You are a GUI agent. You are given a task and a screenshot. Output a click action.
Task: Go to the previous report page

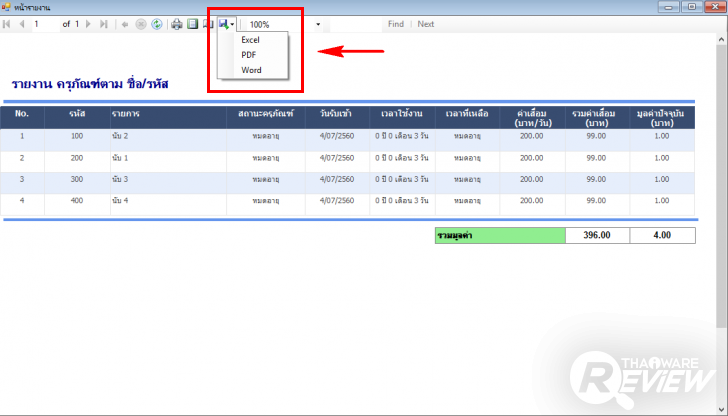pyautogui.click(x=21, y=24)
